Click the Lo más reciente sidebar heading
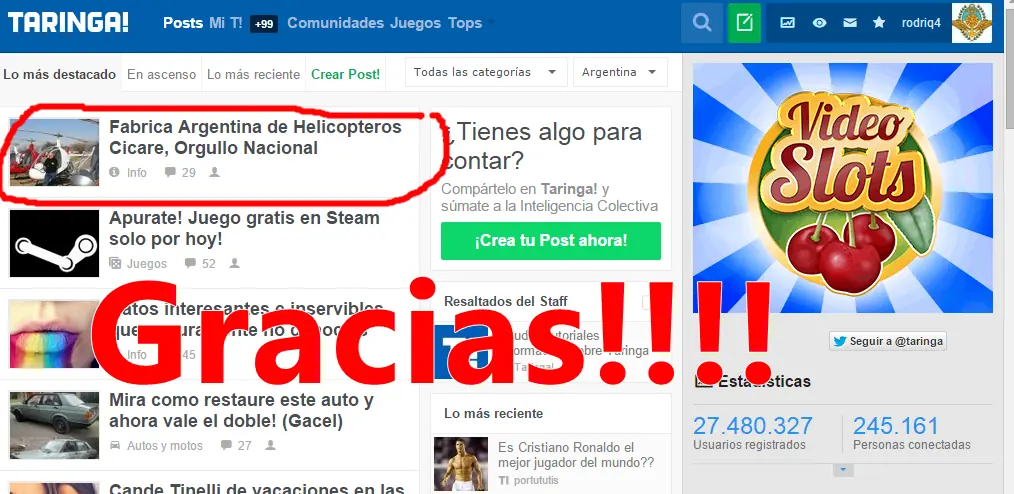This screenshot has width=1014, height=494. point(493,413)
